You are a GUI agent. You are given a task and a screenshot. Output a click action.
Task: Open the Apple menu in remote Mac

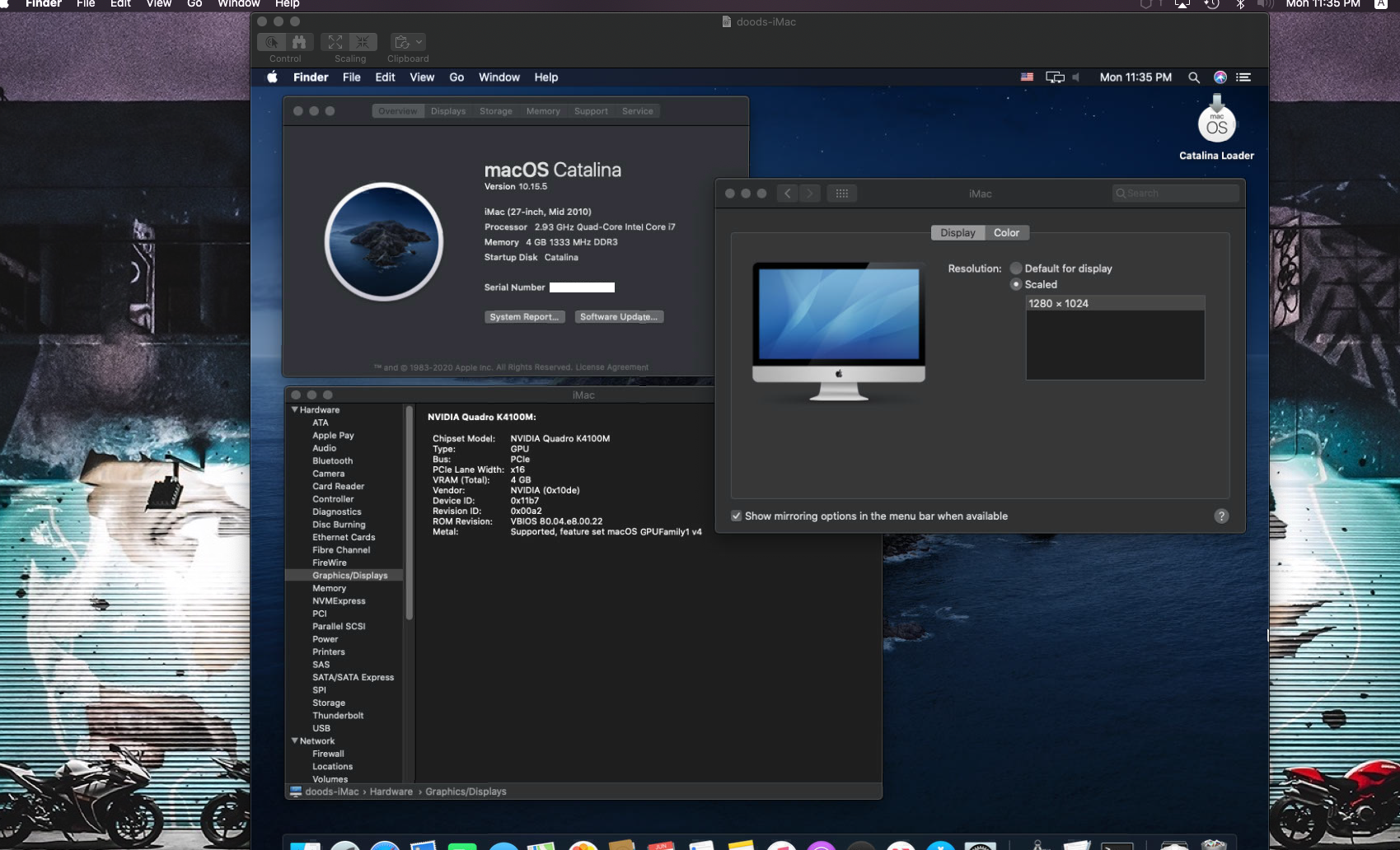273,77
